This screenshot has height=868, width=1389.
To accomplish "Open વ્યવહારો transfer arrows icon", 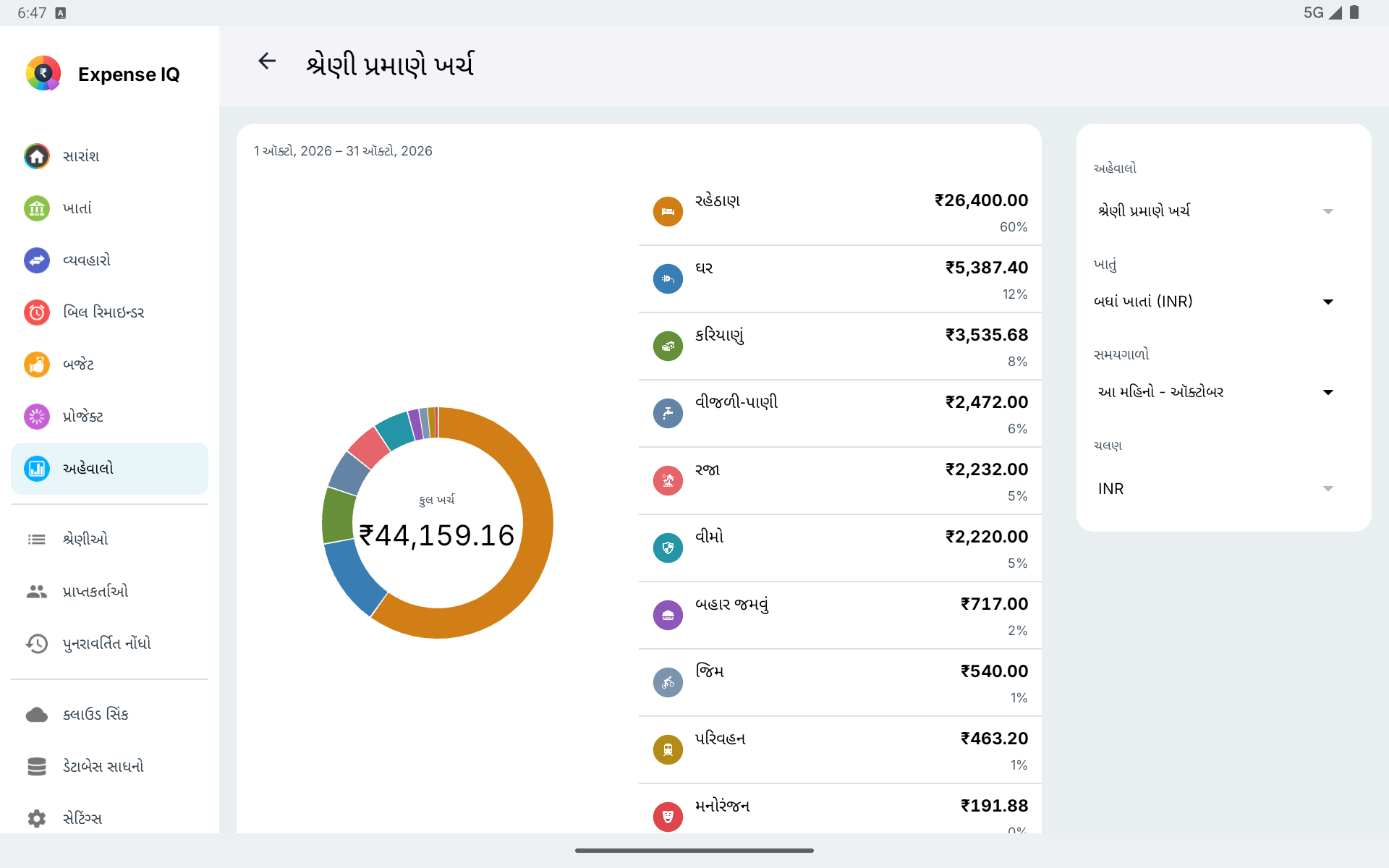I will pyautogui.click(x=37, y=260).
